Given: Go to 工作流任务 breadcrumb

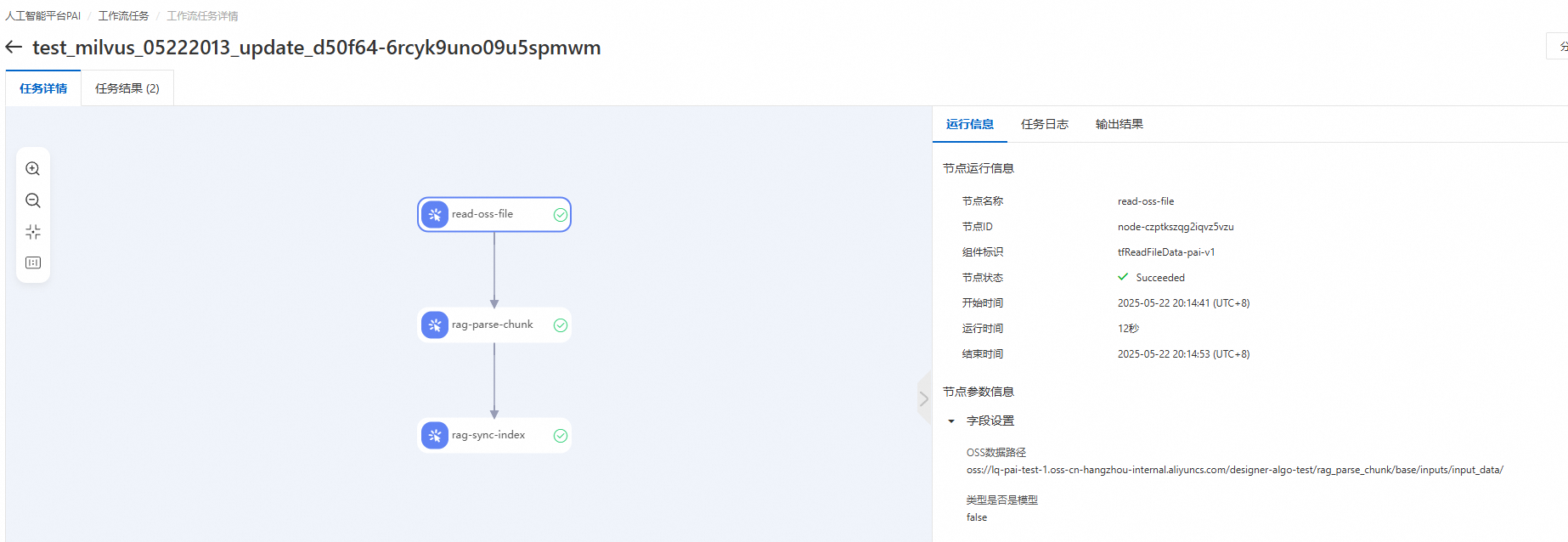Looking at the screenshot, I should click(123, 16).
